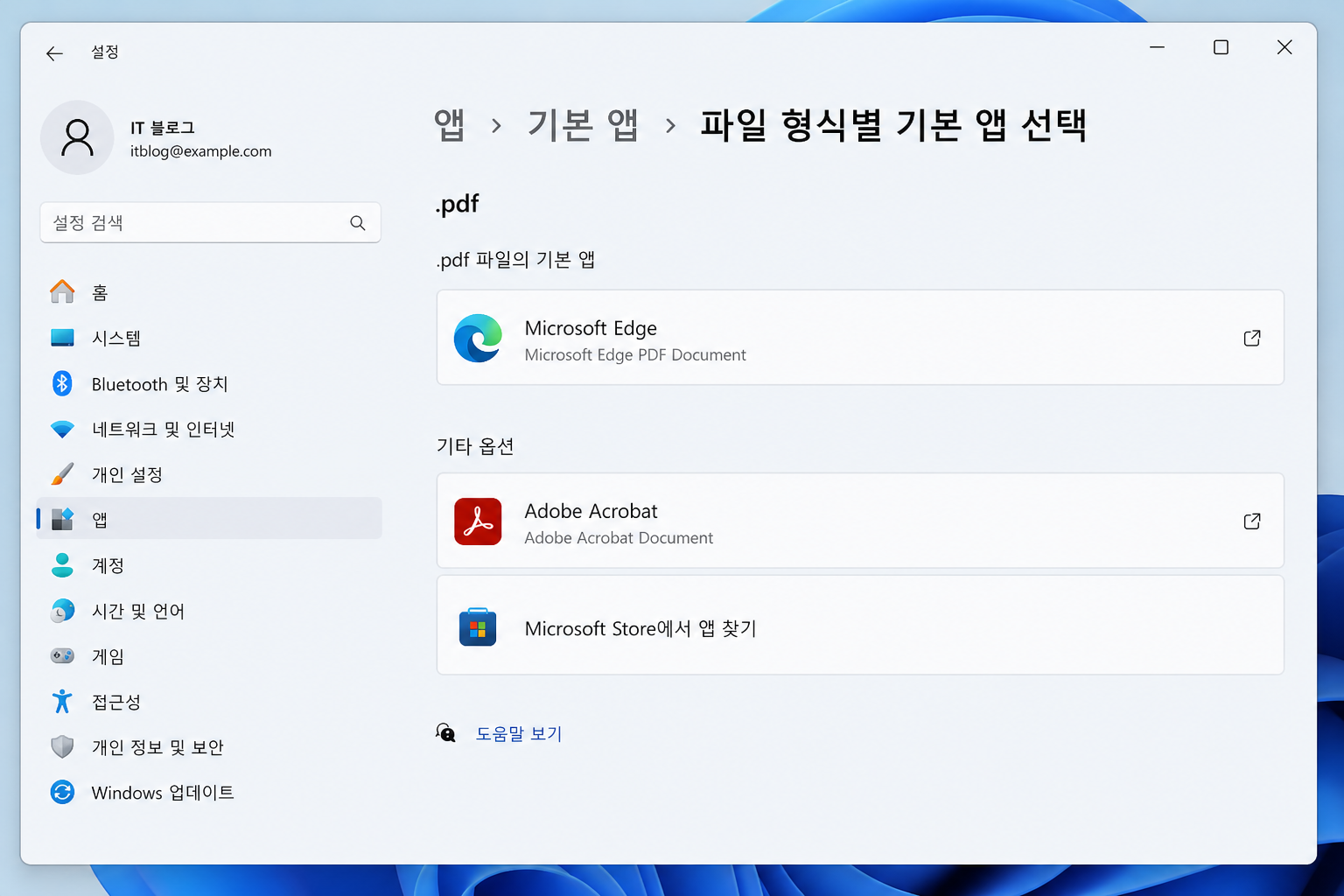Click the search magnifier icon
This screenshot has width=1344, height=896.
[x=358, y=223]
